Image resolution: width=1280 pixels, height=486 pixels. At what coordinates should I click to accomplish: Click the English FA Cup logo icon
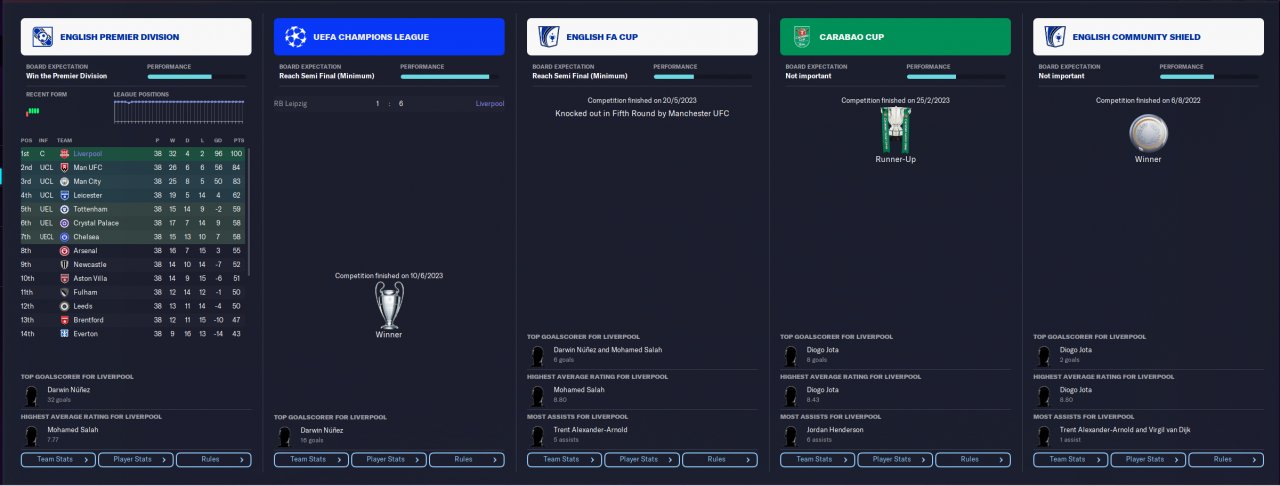click(x=548, y=37)
